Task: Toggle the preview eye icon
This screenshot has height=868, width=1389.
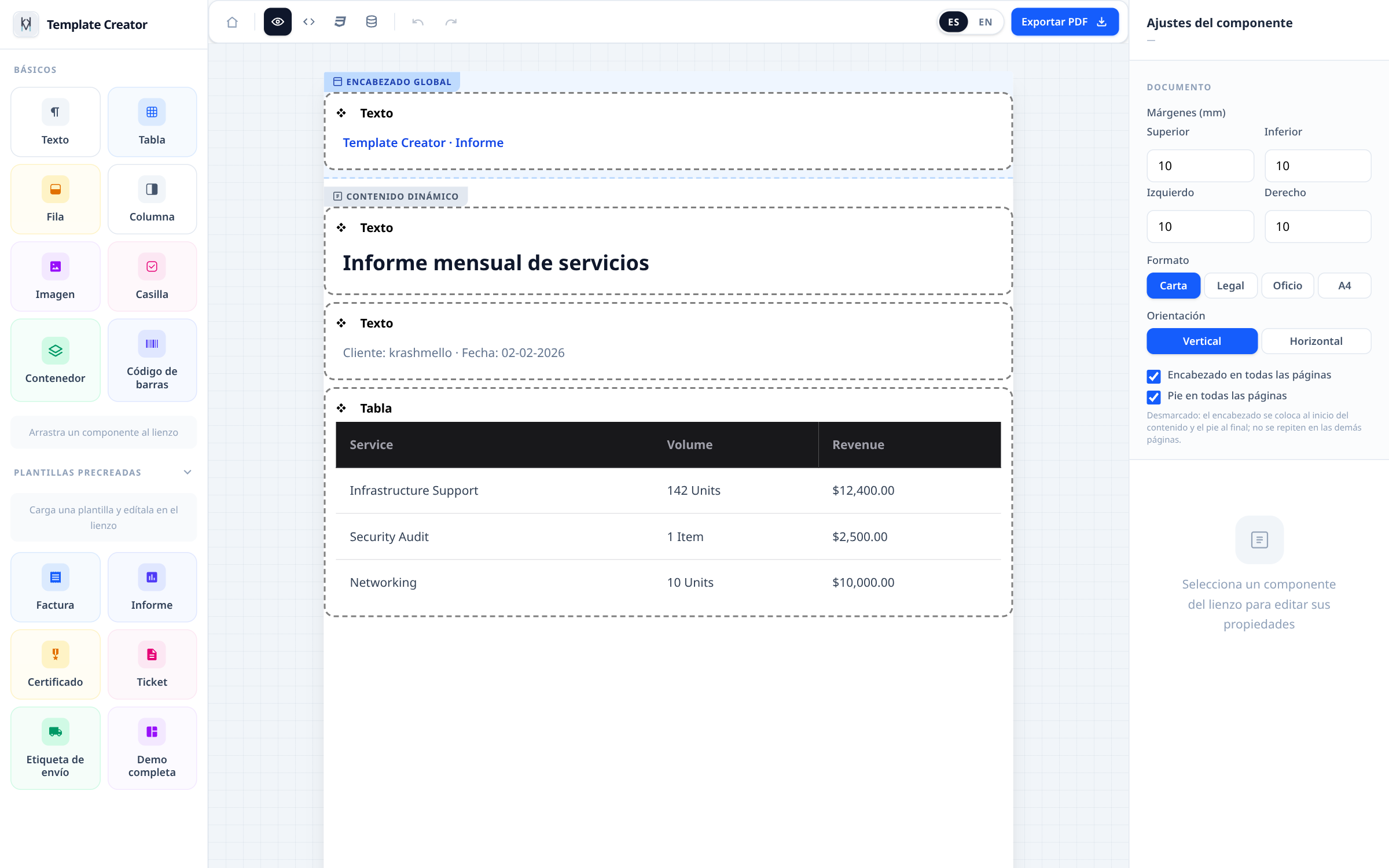Action: 278,22
